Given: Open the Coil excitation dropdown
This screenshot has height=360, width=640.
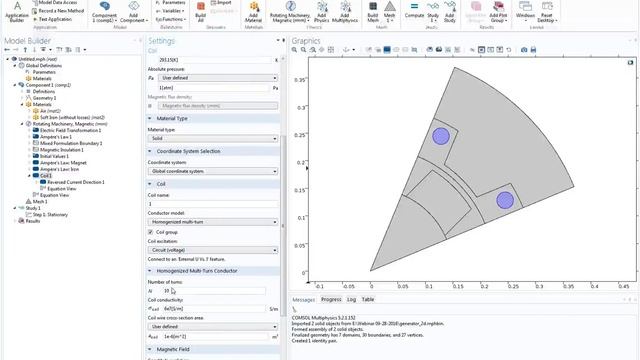Looking at the screenshot, I should pyautogui.click(x=213, y=250).
